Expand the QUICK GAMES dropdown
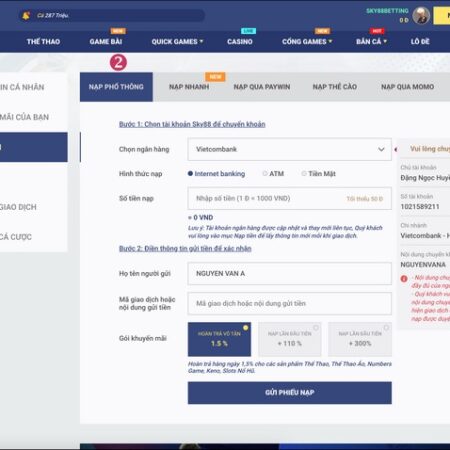Screen dimensions: 450x450 pyautogui.click(x=177, y=42)
